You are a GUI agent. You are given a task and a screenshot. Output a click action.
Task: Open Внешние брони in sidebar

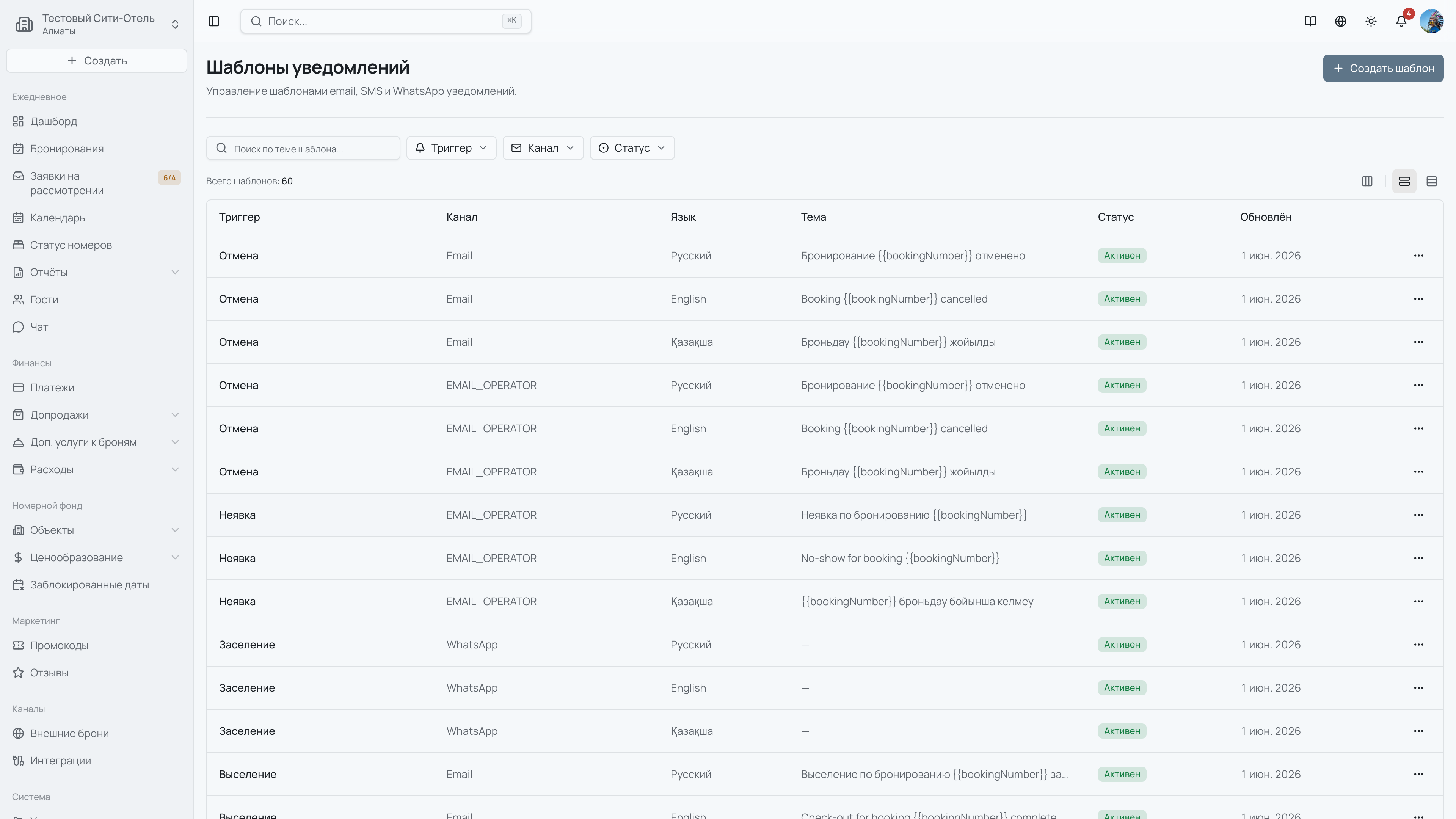tap(97, 733)
